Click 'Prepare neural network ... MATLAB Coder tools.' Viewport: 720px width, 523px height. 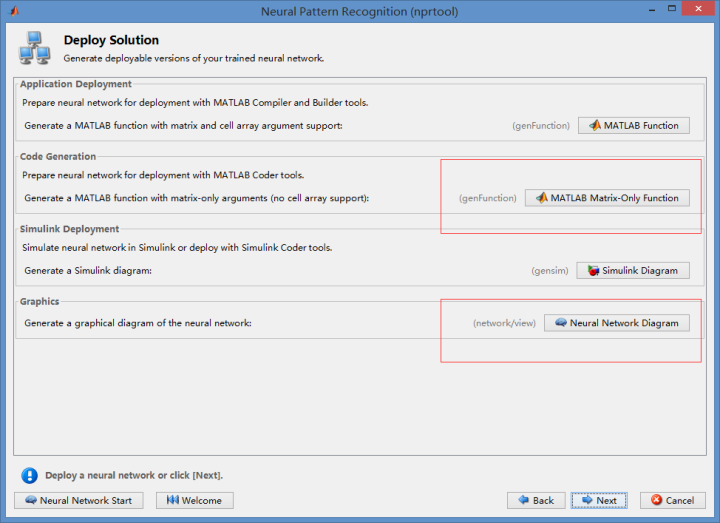[163, 175]
